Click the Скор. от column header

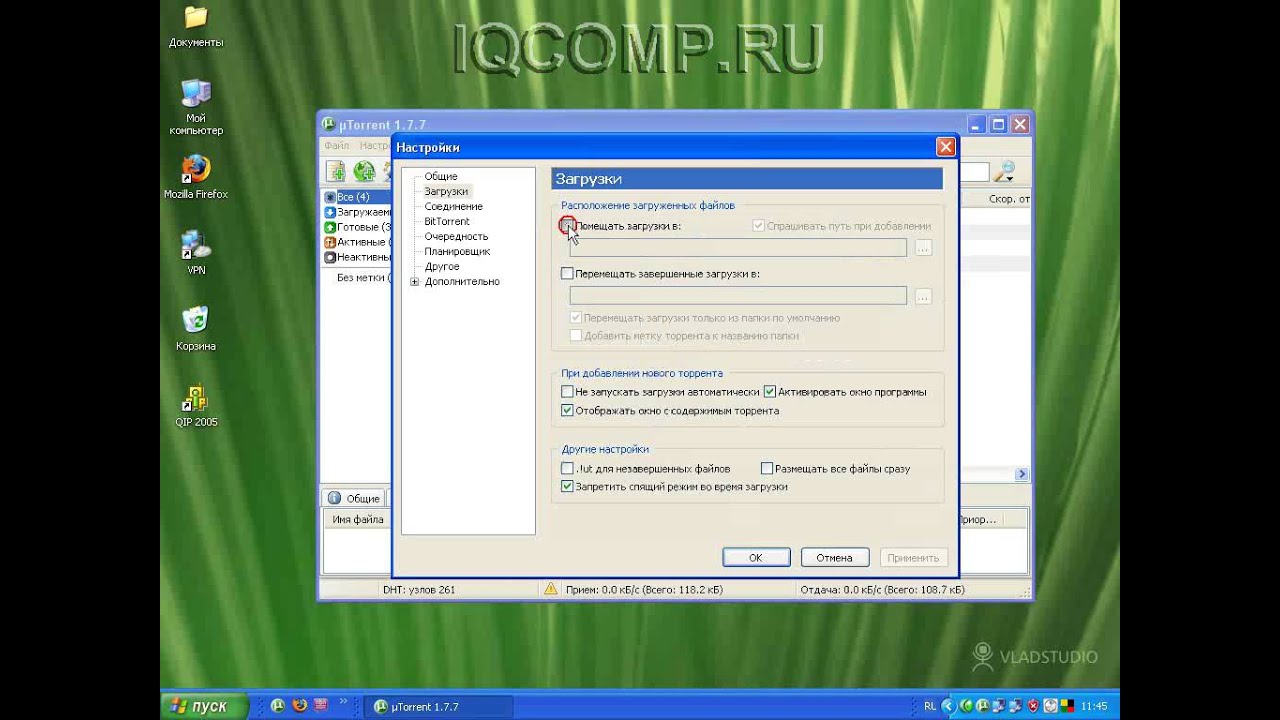tap(1008, 199)
